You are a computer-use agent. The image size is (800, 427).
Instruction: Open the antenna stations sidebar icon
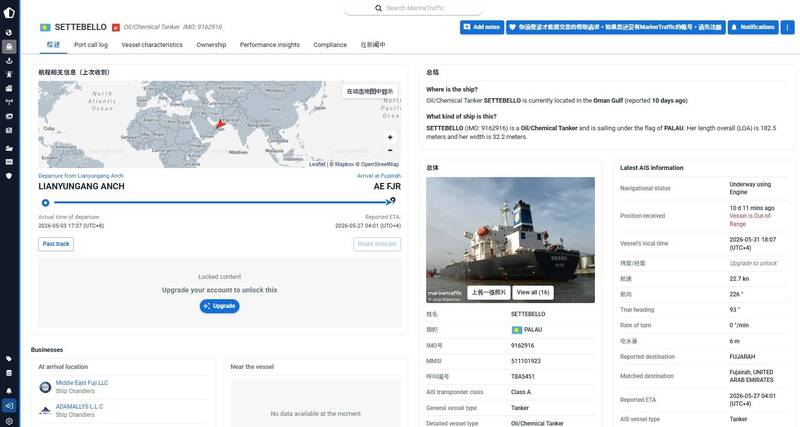tap(9, 102)
